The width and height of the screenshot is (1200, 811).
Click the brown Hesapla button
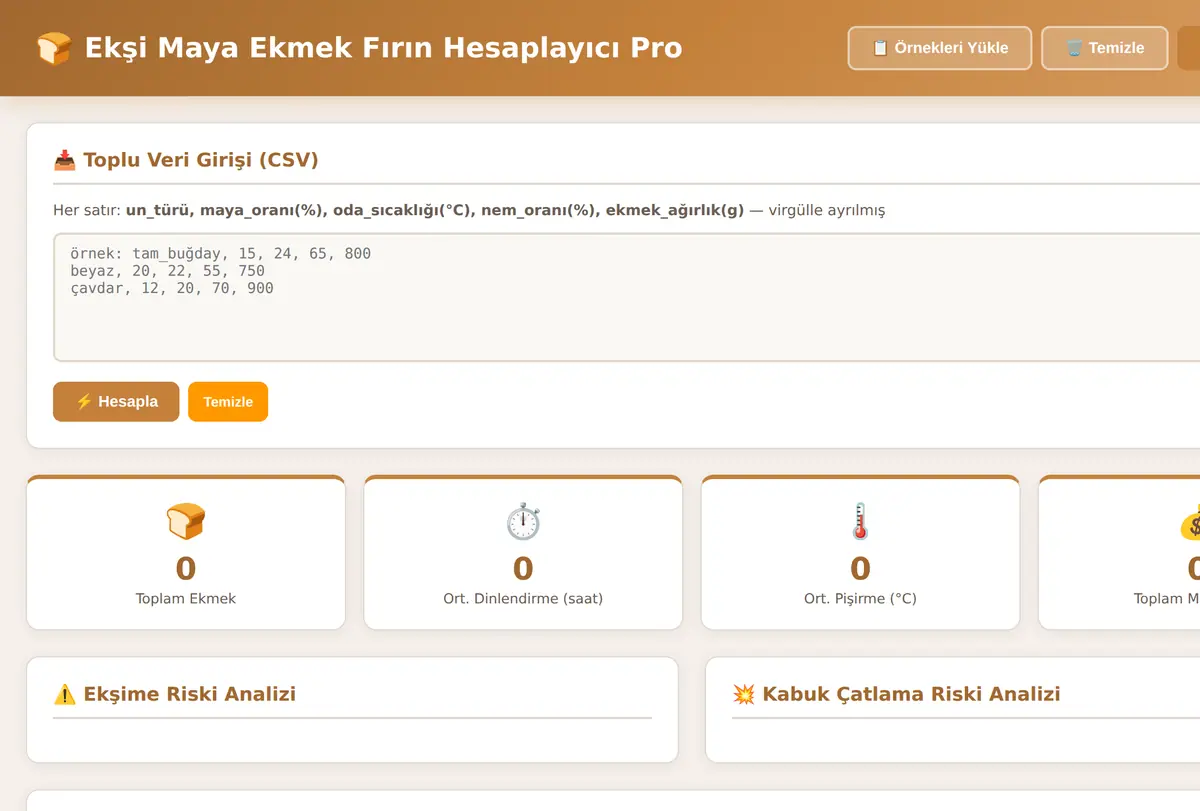pos(116,402)
